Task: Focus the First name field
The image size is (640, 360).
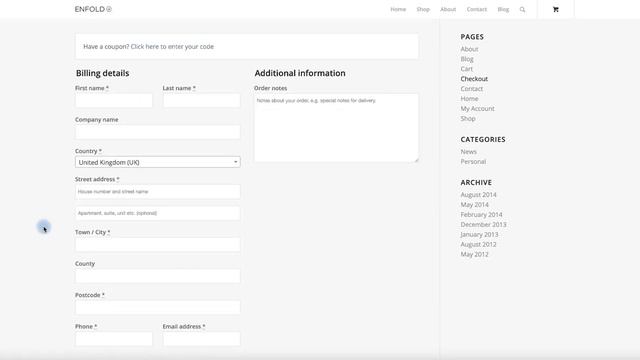Action: click(x=113, y=100)
